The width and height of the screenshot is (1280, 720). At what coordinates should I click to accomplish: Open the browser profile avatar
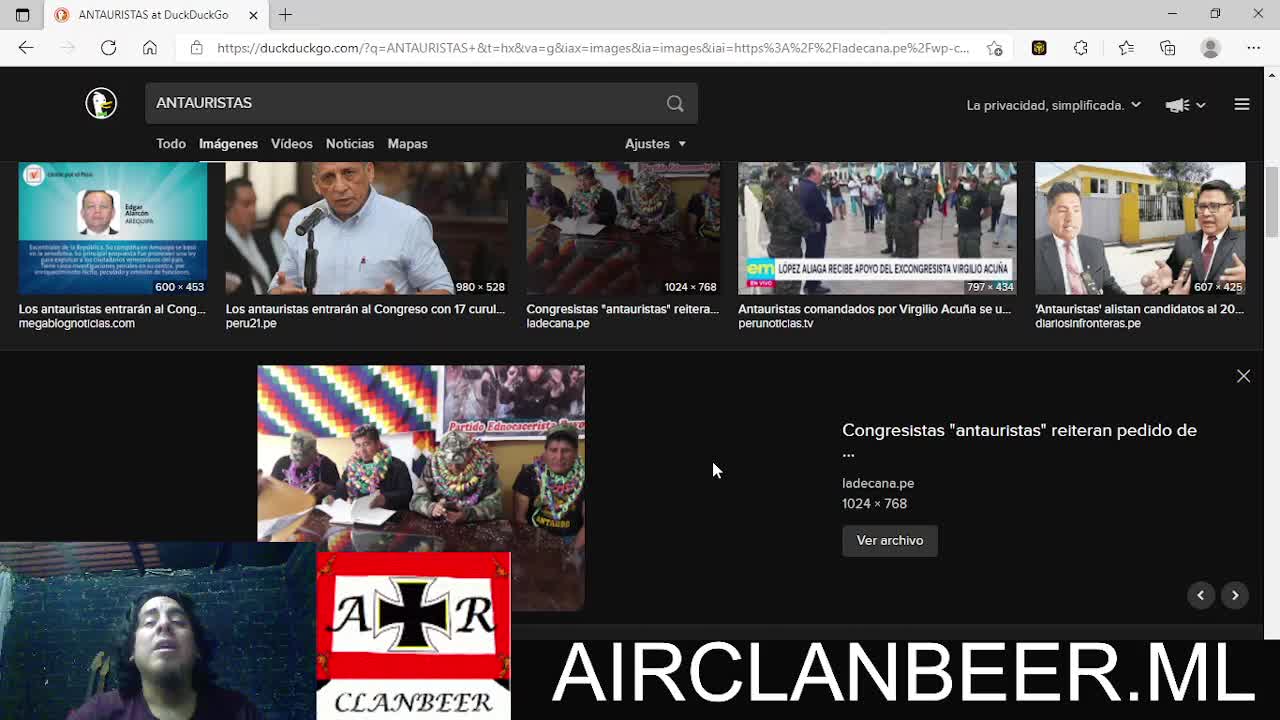pos(1211,48)
